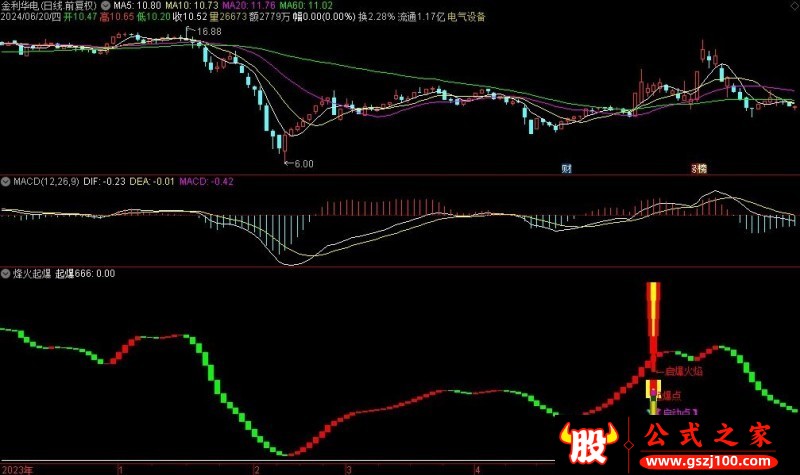Screen dimensions: 800x475
Task: Click the 6.00 low price label
Action: [304, 164]
